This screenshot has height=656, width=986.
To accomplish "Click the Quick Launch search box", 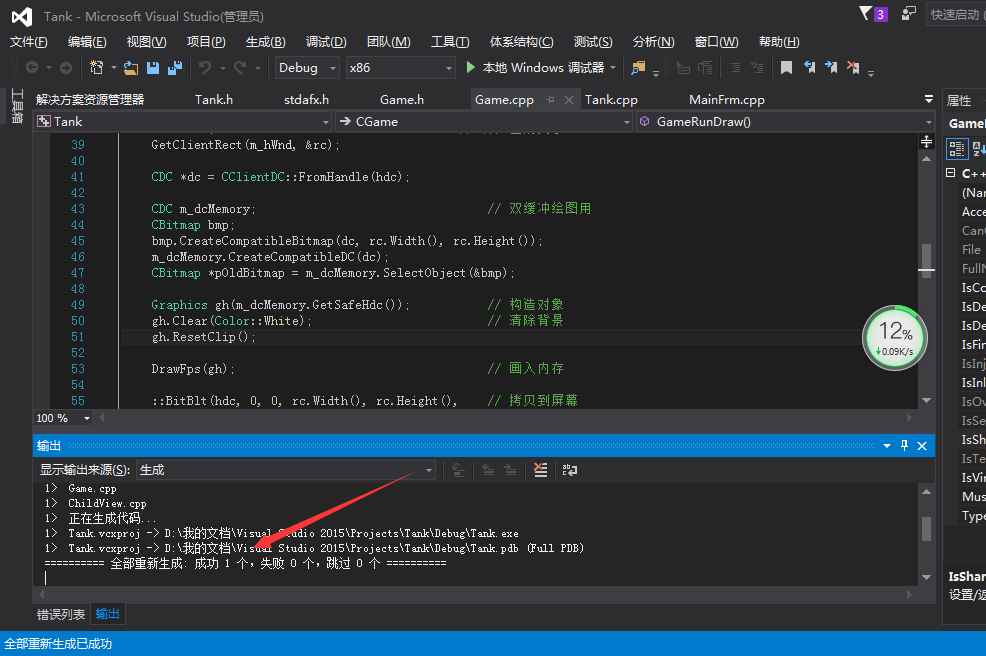I will tap(956, 14).
